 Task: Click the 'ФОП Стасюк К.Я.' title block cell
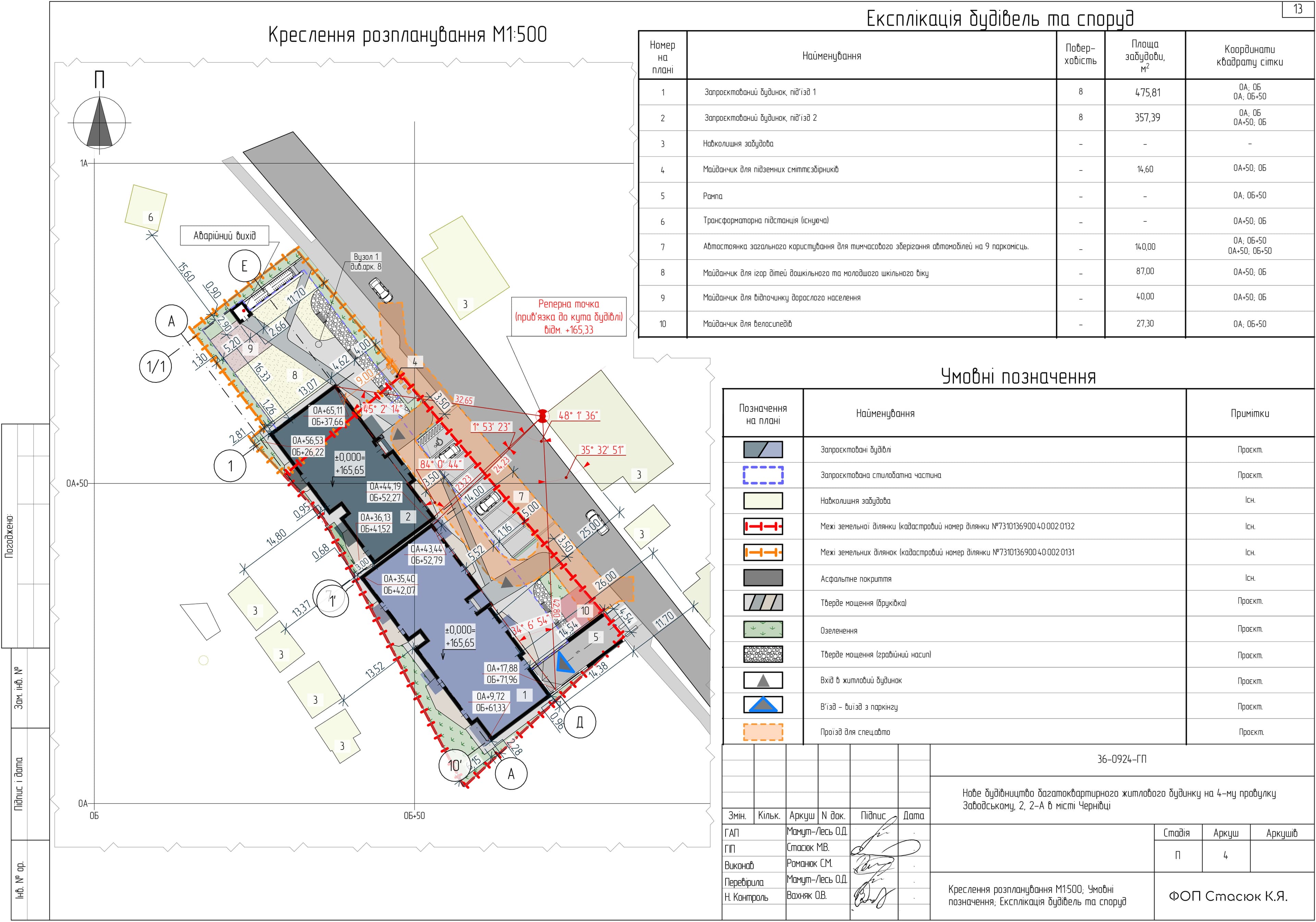(x=1228, y=897)
